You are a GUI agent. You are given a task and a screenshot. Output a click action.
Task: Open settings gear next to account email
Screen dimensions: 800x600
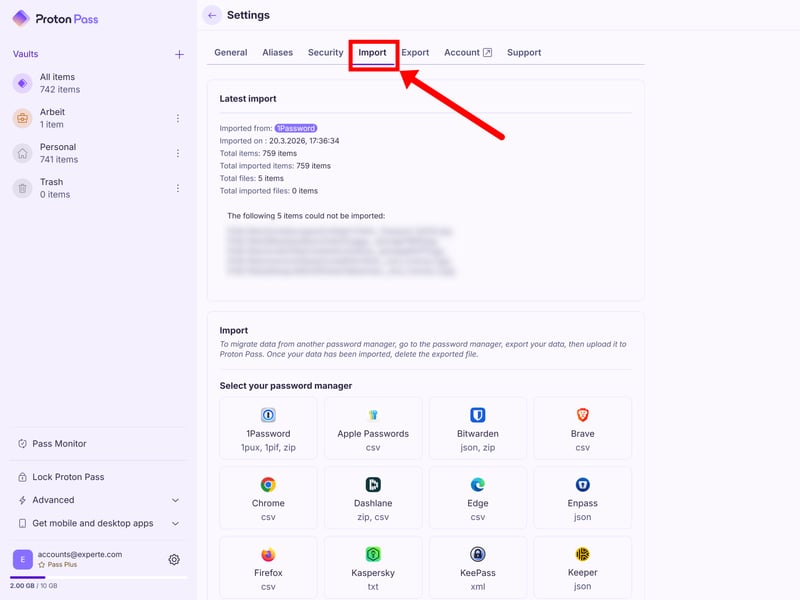pos(174,560)
